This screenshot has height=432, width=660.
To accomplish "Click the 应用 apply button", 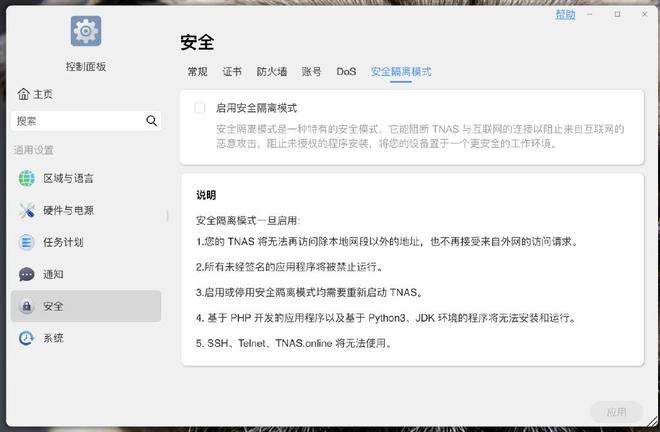I will [617, 412].
